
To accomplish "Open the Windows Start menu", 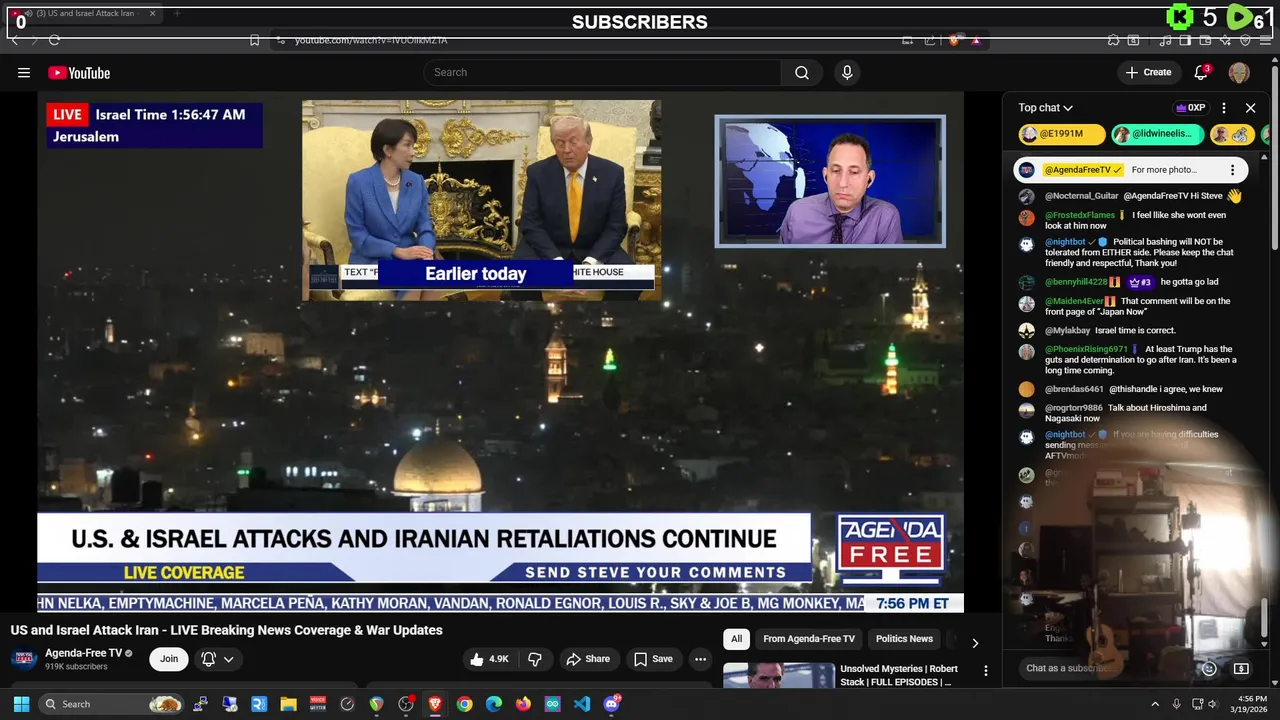I will (x=21, y=704).
